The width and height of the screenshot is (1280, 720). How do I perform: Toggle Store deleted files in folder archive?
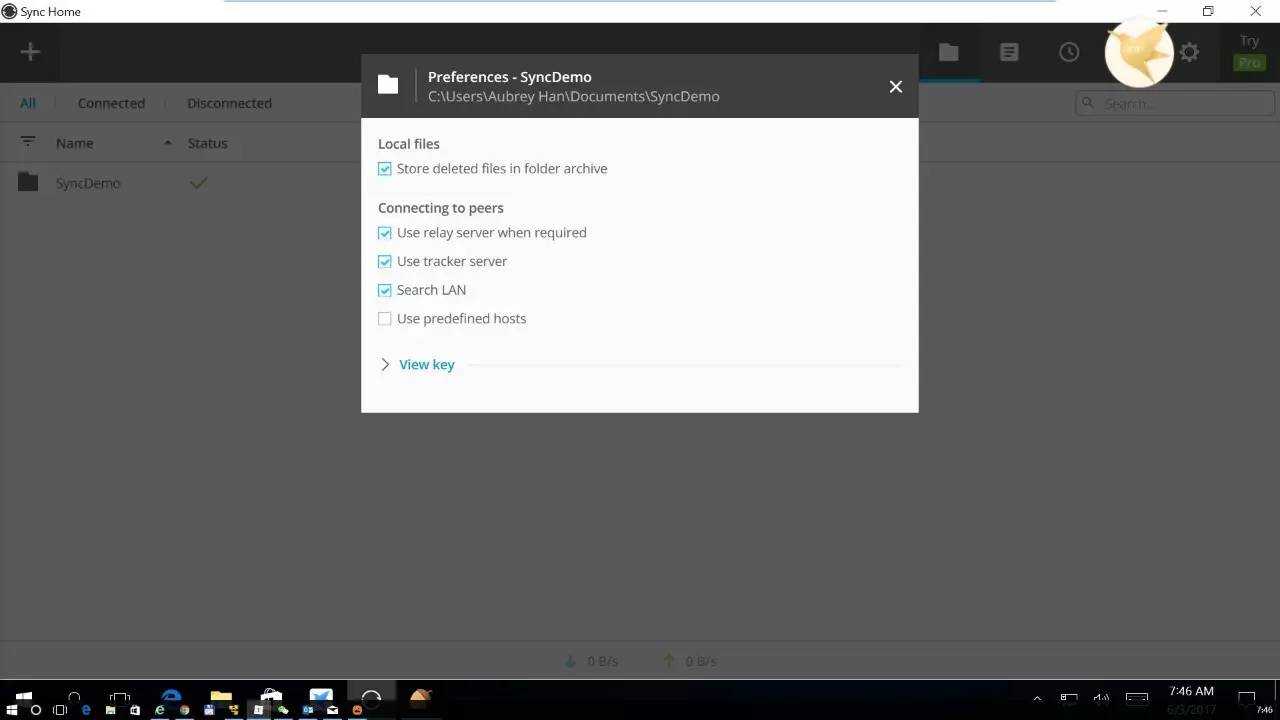pyautogui.click(x=385, y=169)
